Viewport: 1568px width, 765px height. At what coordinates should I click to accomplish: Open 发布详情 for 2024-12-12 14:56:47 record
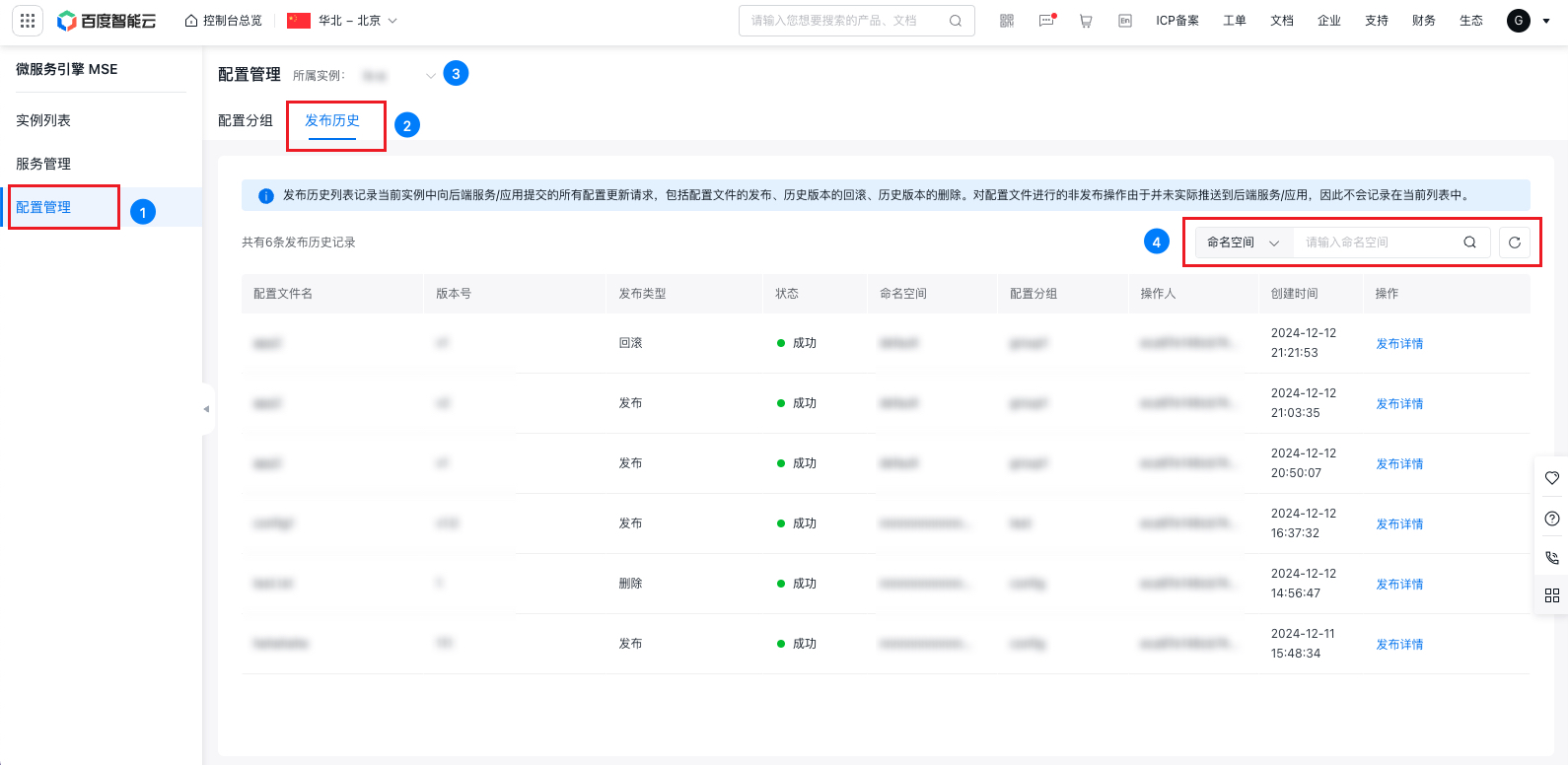click(1399, 585)
